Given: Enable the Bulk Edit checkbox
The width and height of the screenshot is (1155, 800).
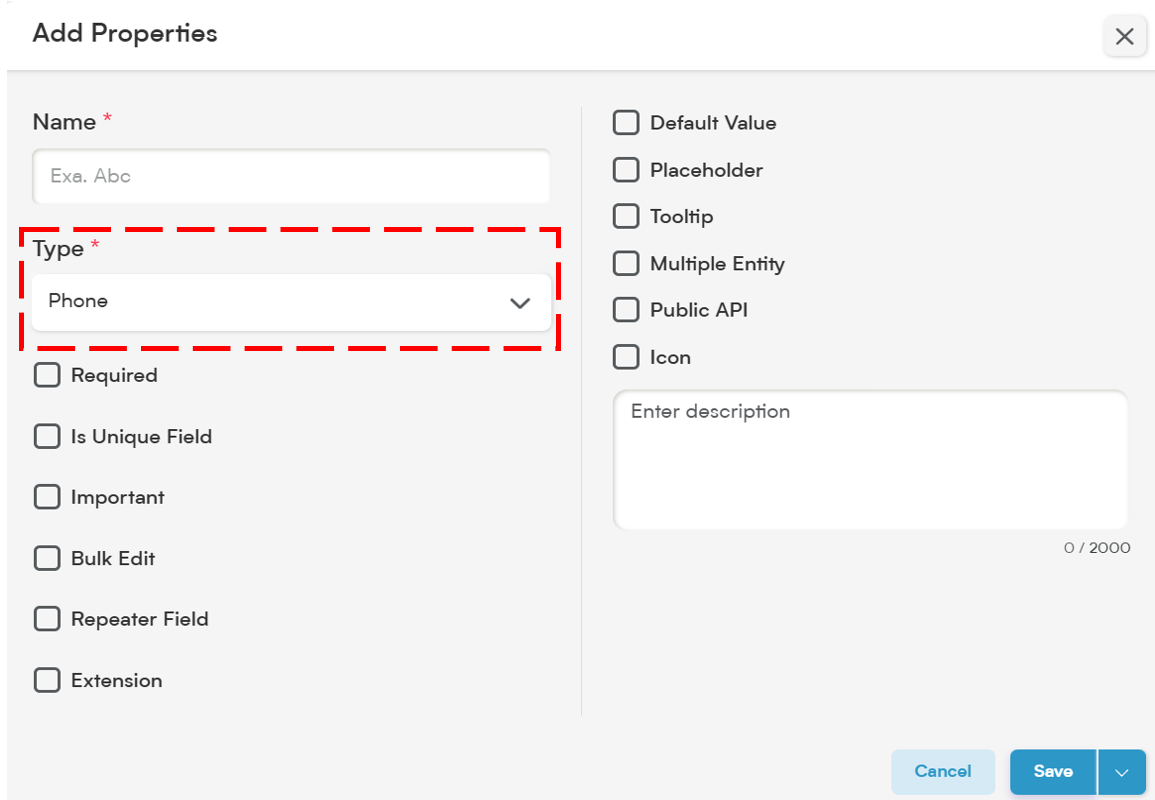Looking at the screenshot, I should [x=47, y=558].
